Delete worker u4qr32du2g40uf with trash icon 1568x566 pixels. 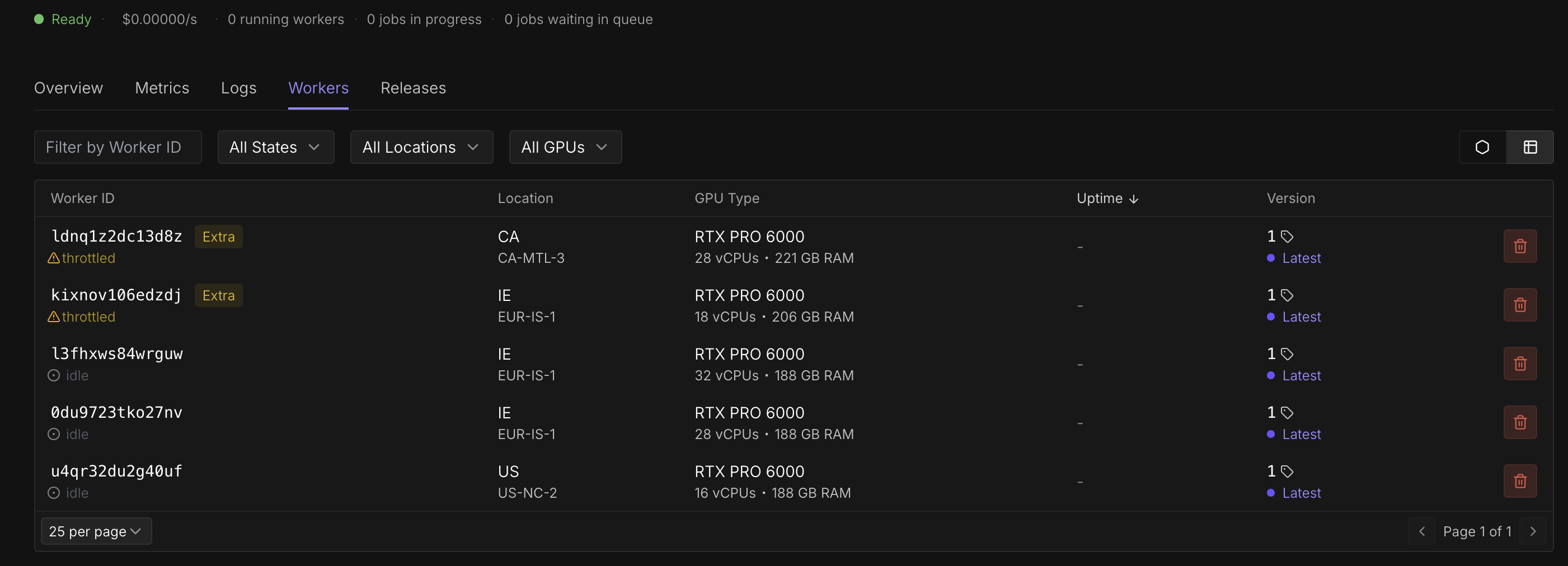[1520, 481]
